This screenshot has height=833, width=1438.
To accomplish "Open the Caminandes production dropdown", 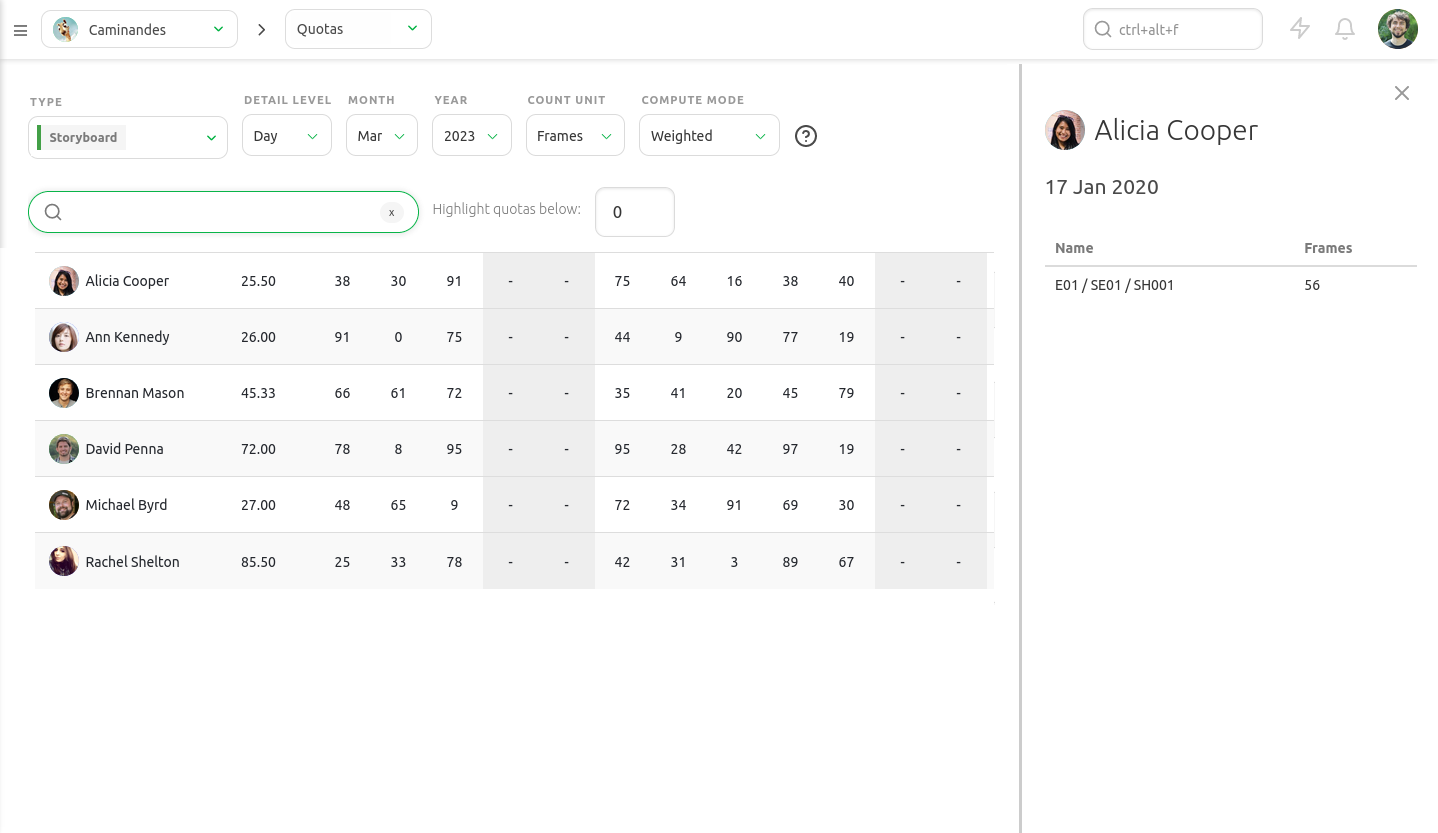I will (x=139, y=29).
